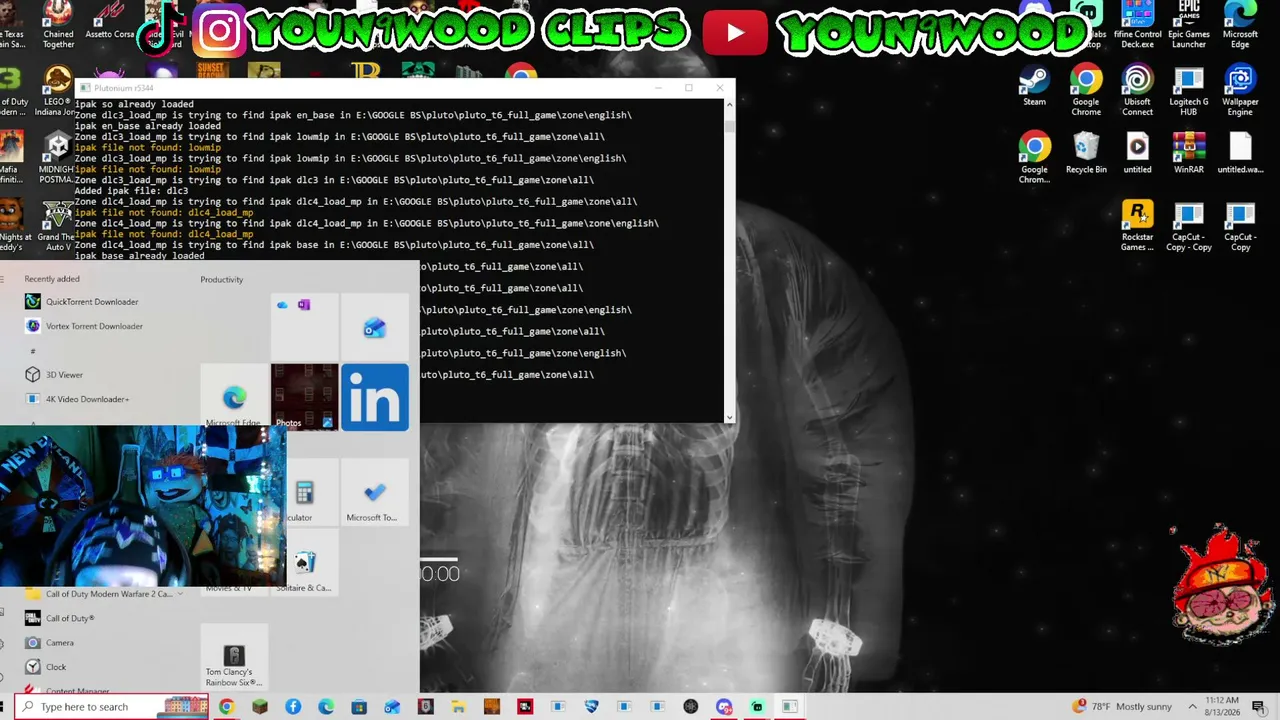
Task: Open Microsoft Store from the taskbar
Action: (x=359, y=707)
